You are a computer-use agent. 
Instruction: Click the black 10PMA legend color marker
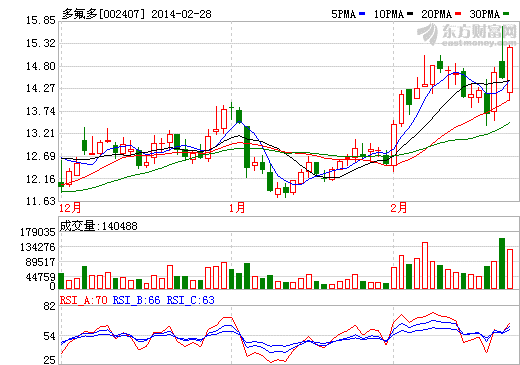coord(410,14)
